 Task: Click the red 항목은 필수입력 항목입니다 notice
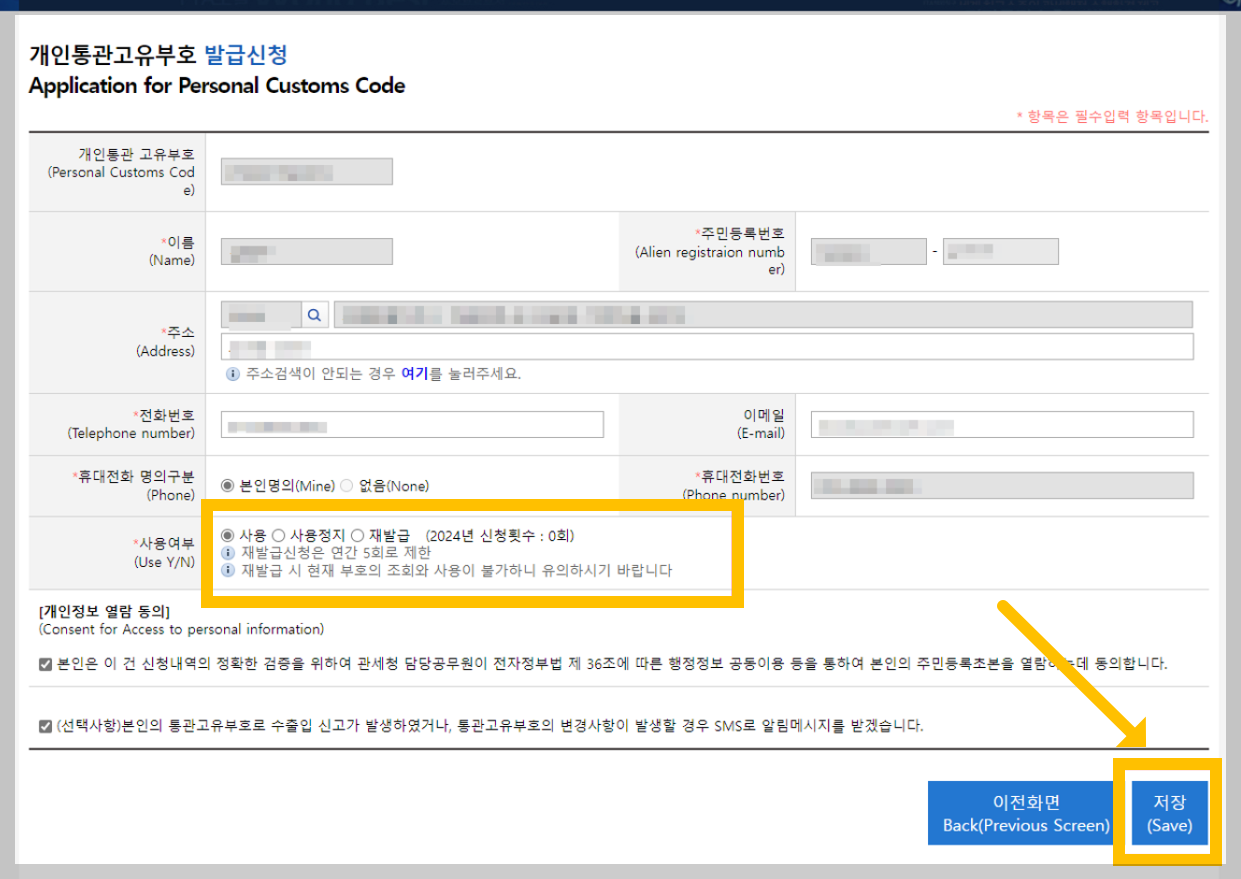point(1112,116)
